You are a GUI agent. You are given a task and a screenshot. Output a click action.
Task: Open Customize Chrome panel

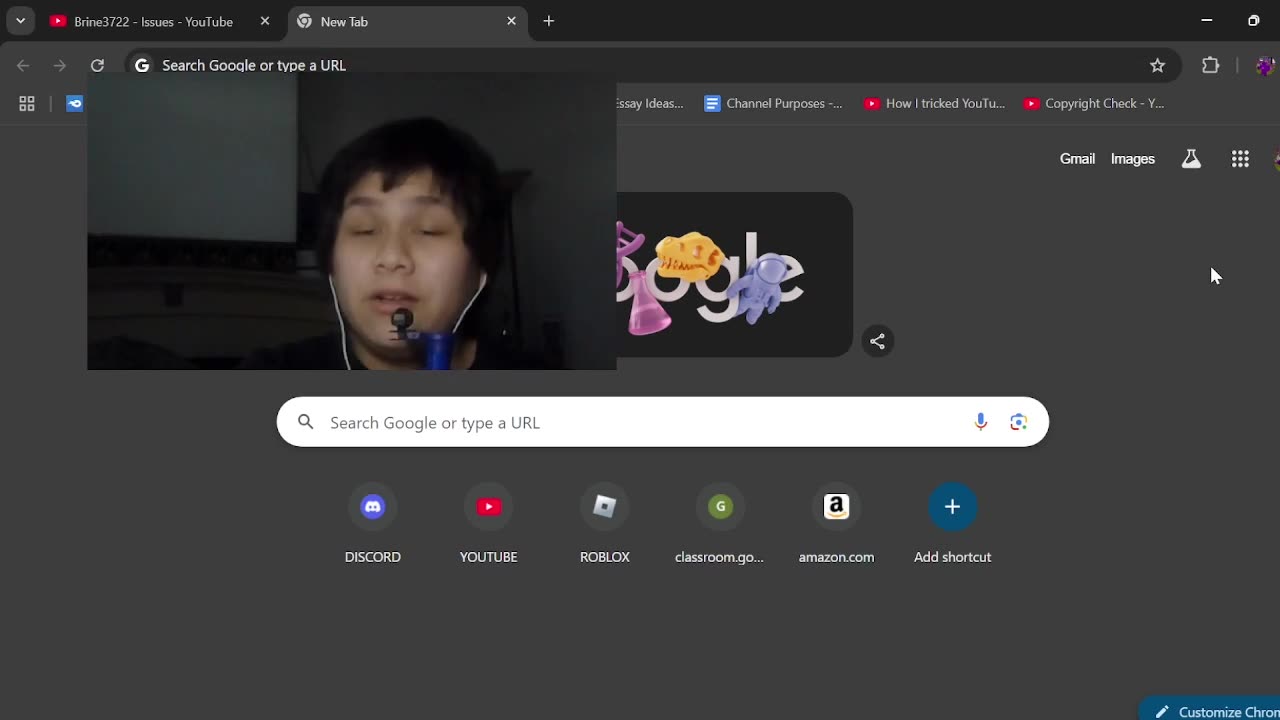(x=1212, y=709)
